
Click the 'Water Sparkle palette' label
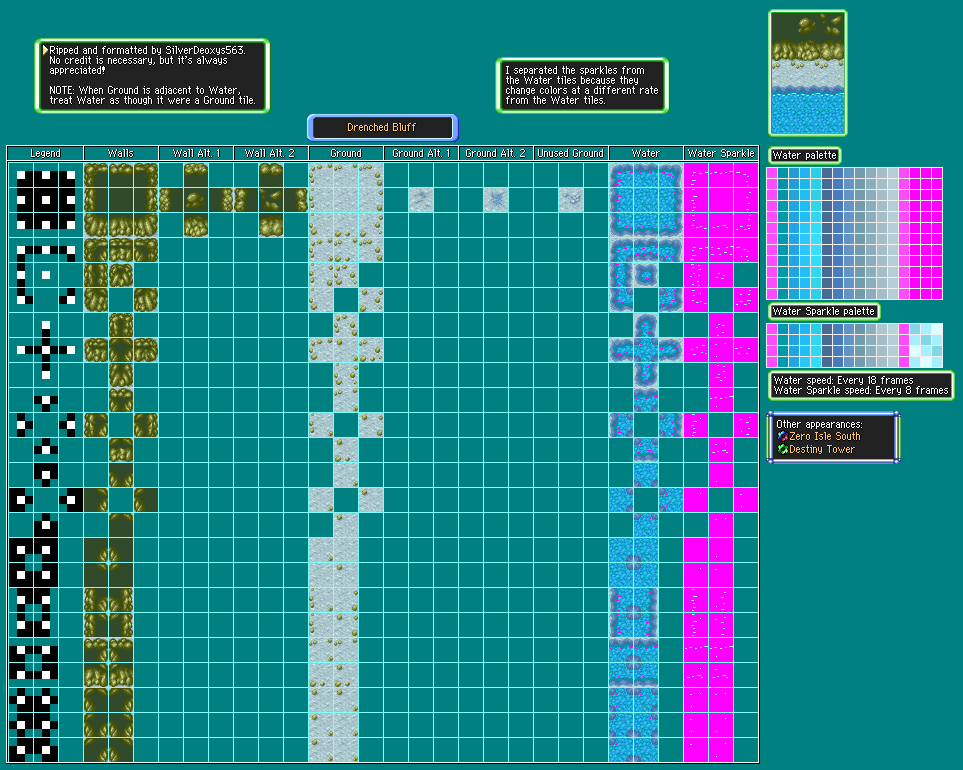(824, 311)
